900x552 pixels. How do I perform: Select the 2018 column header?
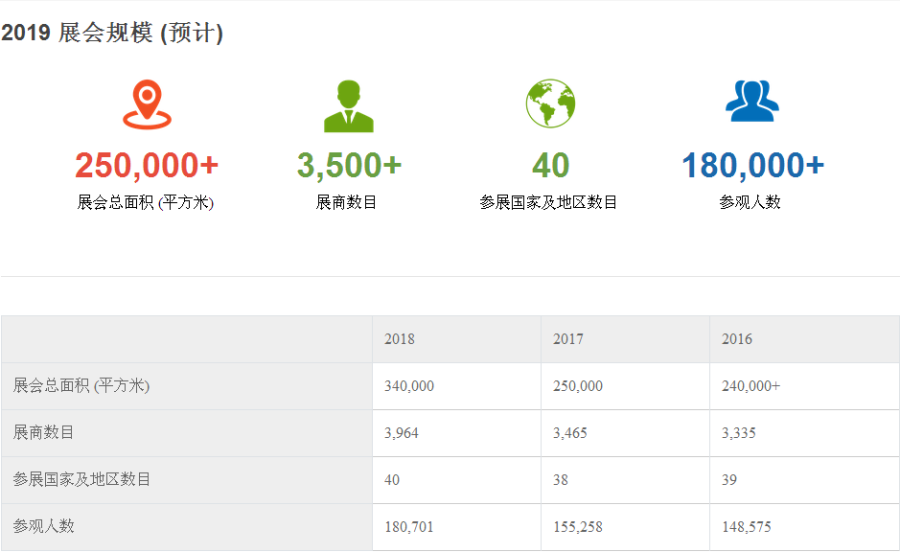point(399,339)
